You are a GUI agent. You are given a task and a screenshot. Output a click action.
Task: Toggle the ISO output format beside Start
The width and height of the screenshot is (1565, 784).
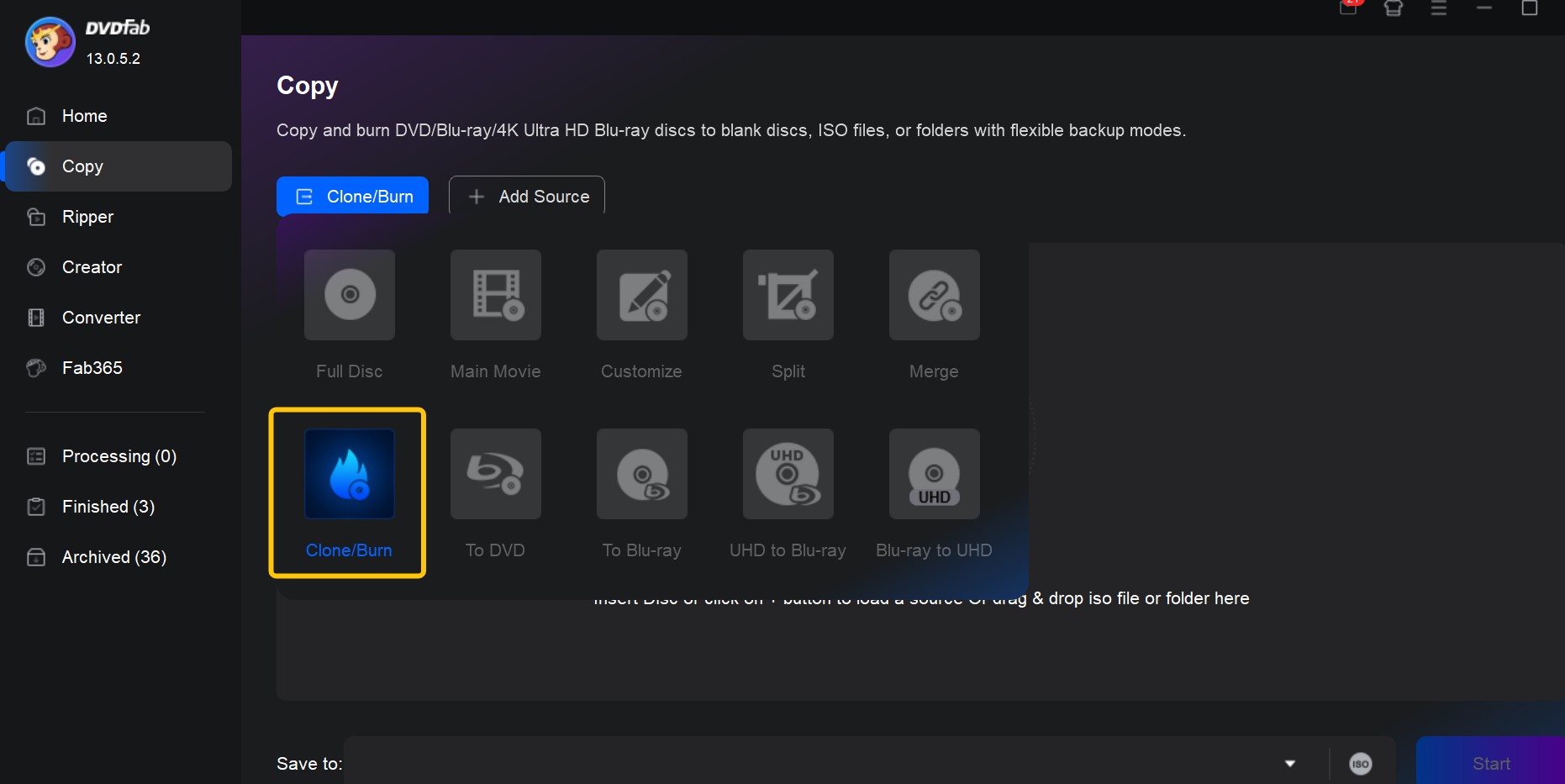[x=1362, y=763]
